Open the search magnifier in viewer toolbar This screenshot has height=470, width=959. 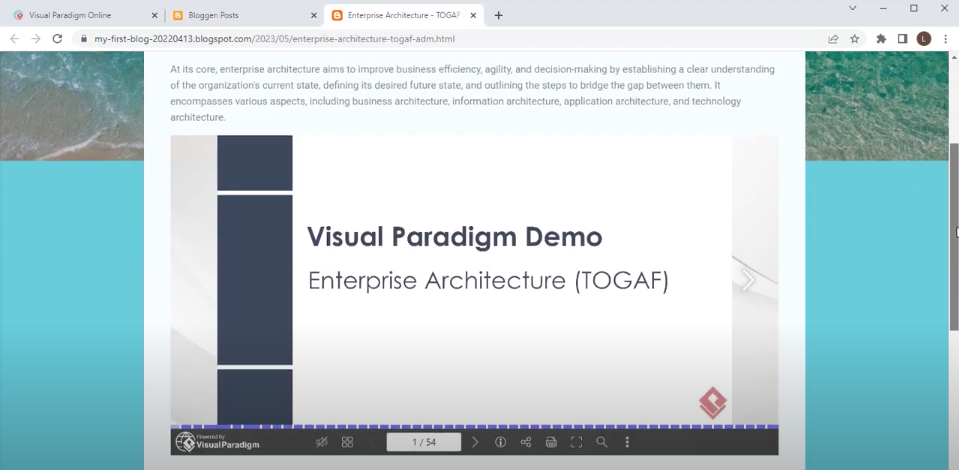tap(601, 442)
